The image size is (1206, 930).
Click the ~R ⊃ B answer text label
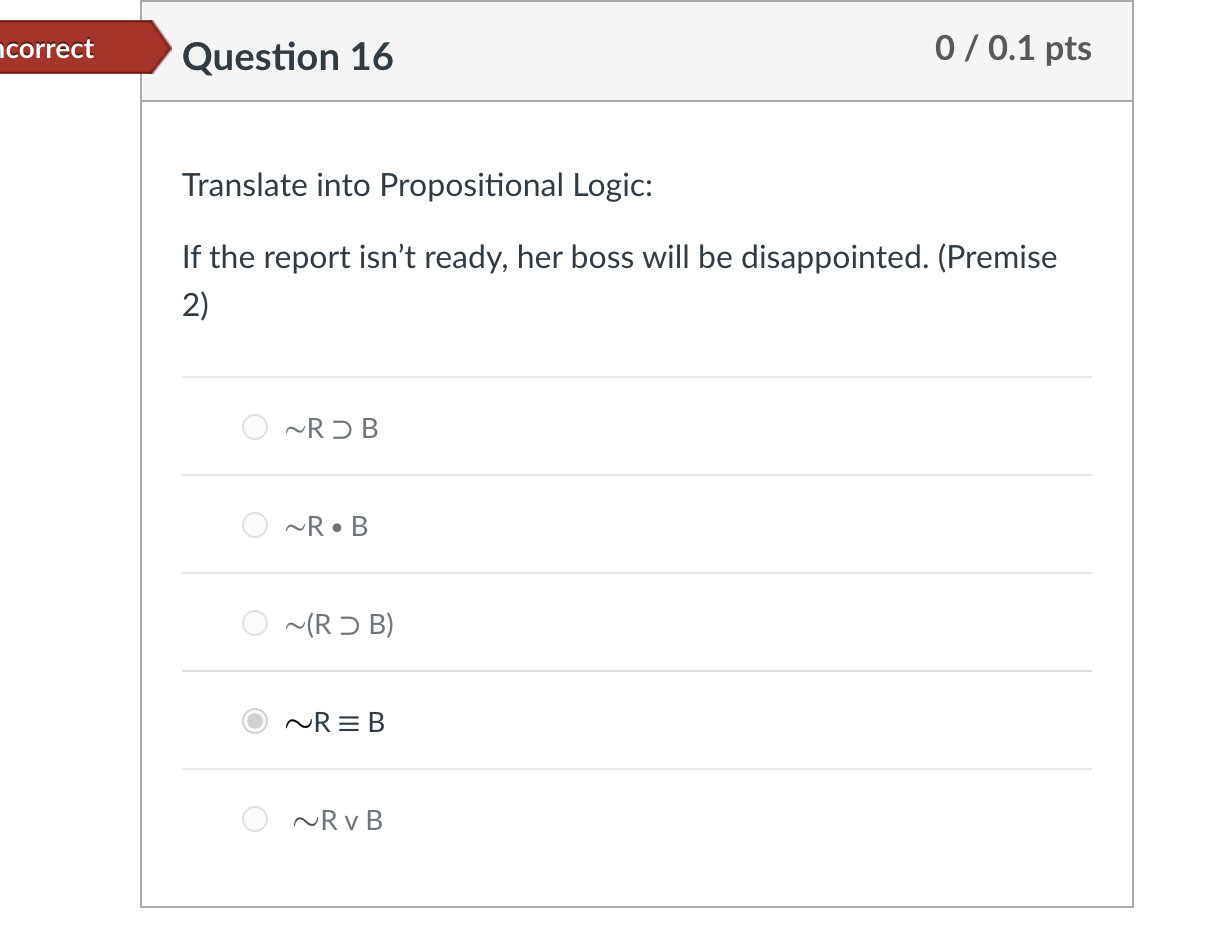coord(331,427)
